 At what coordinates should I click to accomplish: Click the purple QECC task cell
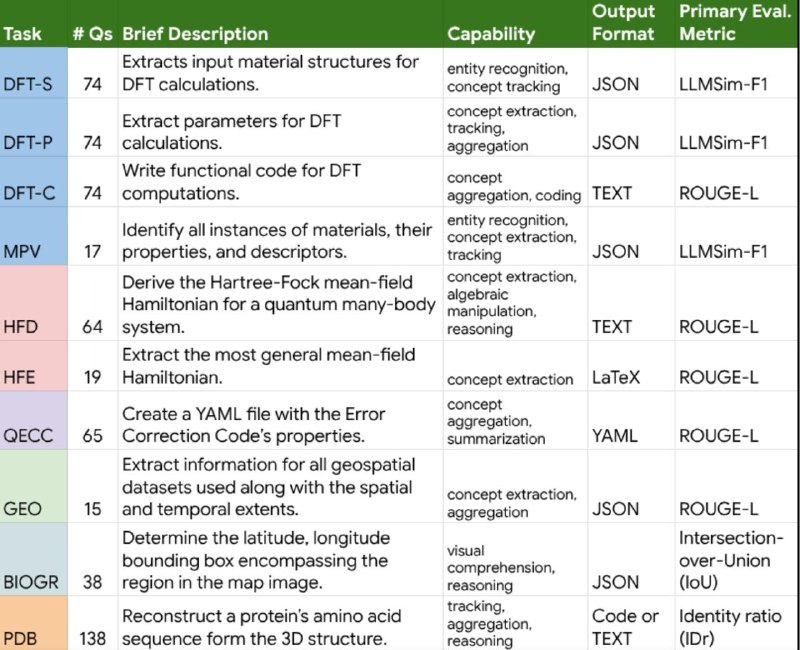tap(34, 420)
